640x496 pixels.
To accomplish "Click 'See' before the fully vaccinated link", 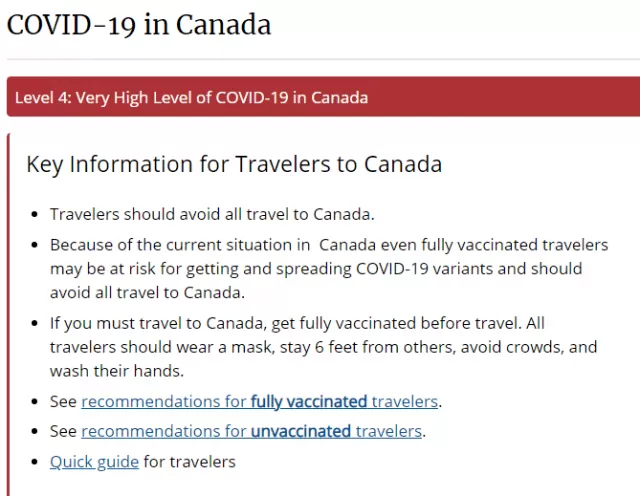I will (x=63, y=402).
